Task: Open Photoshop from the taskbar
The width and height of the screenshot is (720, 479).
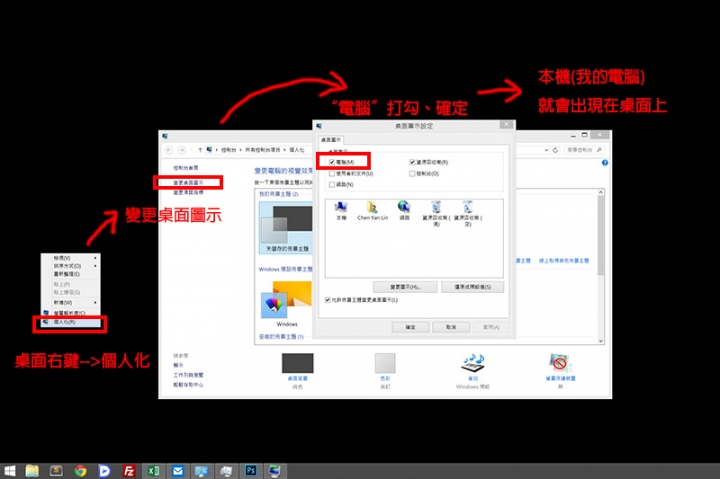Action: coord(251,471)
